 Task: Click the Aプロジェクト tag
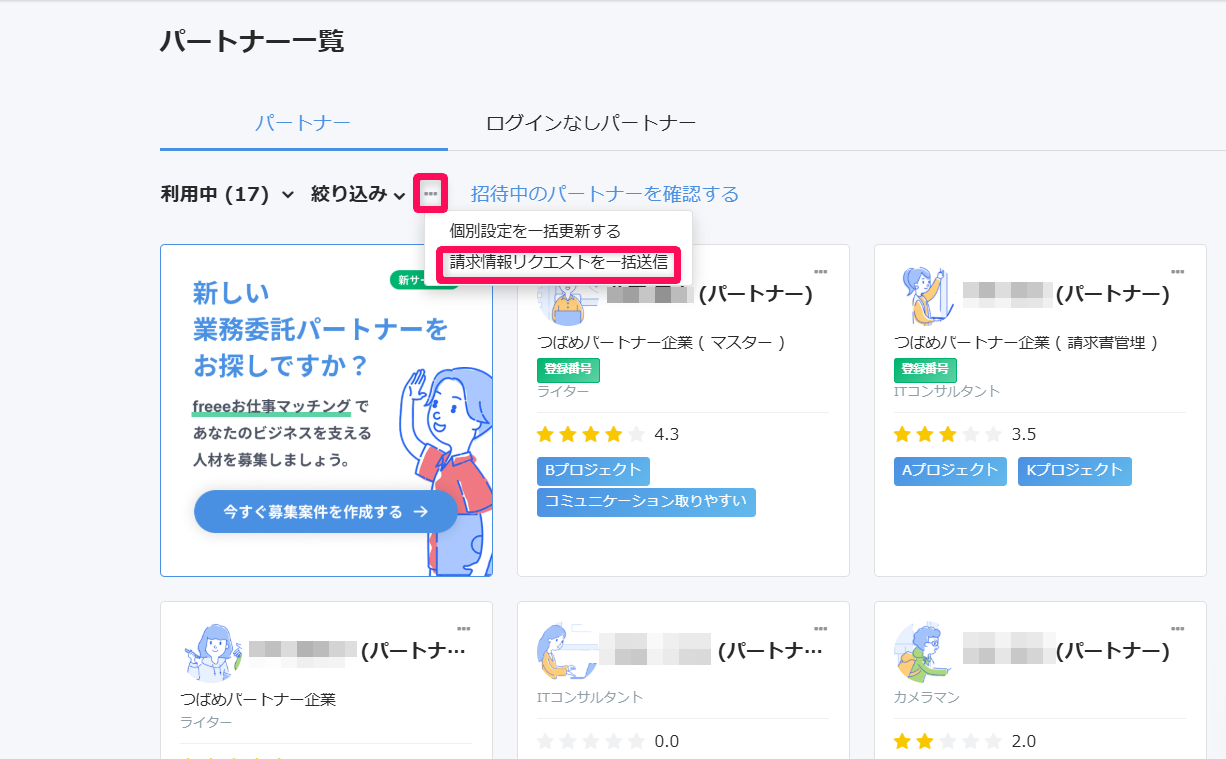click(950, 471)
